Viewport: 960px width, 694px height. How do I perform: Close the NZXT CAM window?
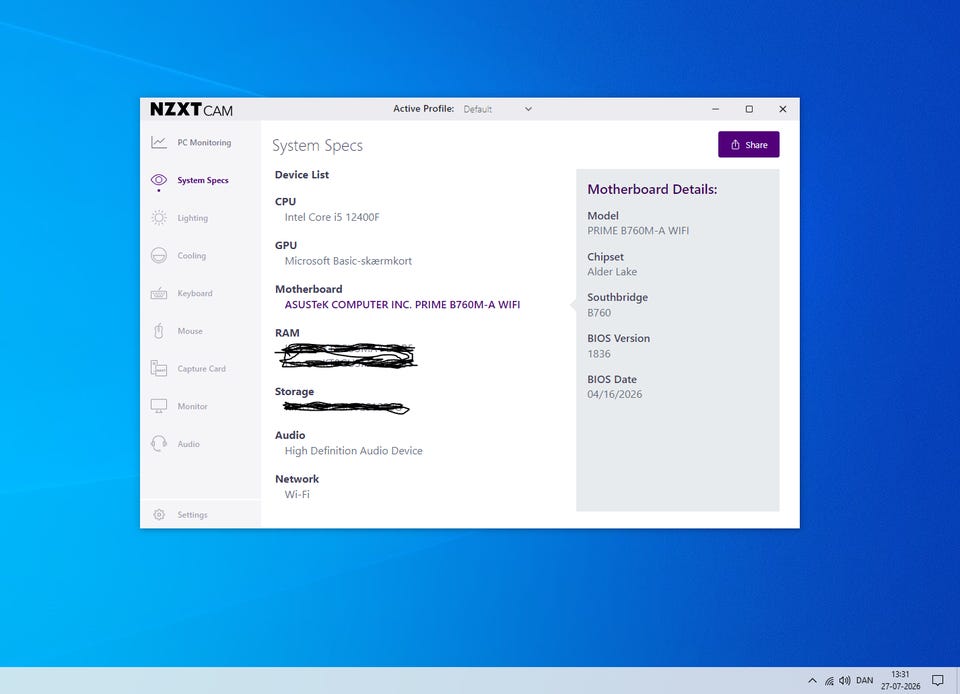tap(782, 109)
